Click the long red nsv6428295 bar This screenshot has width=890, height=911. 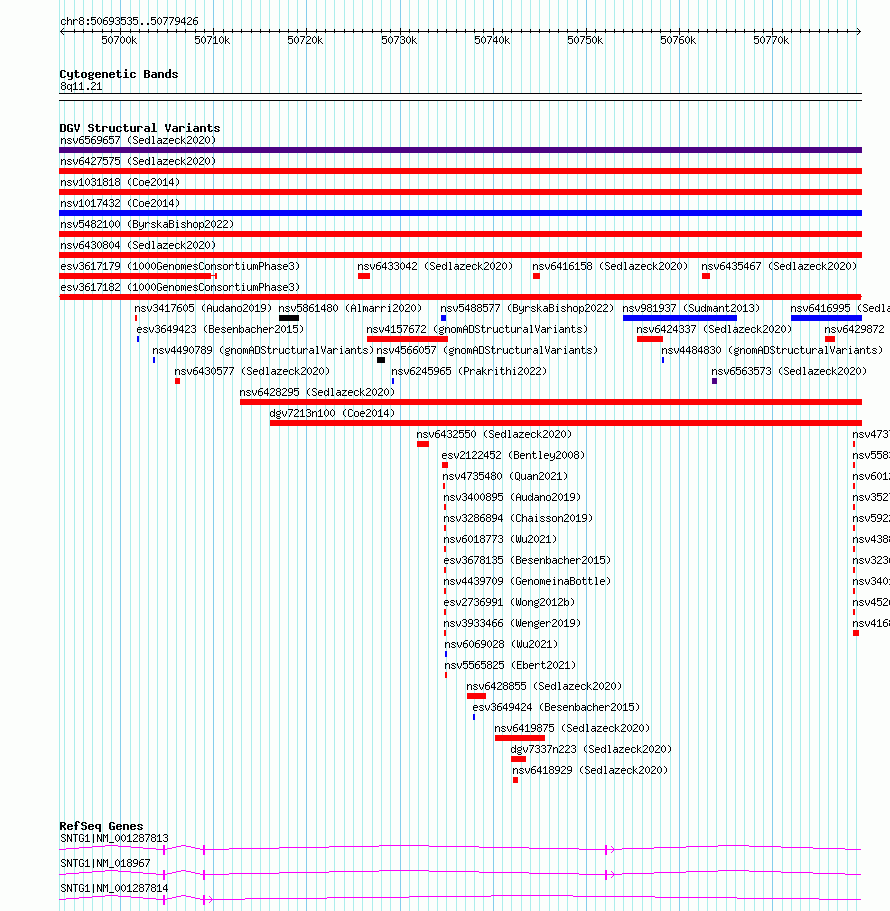pos(551,401)
